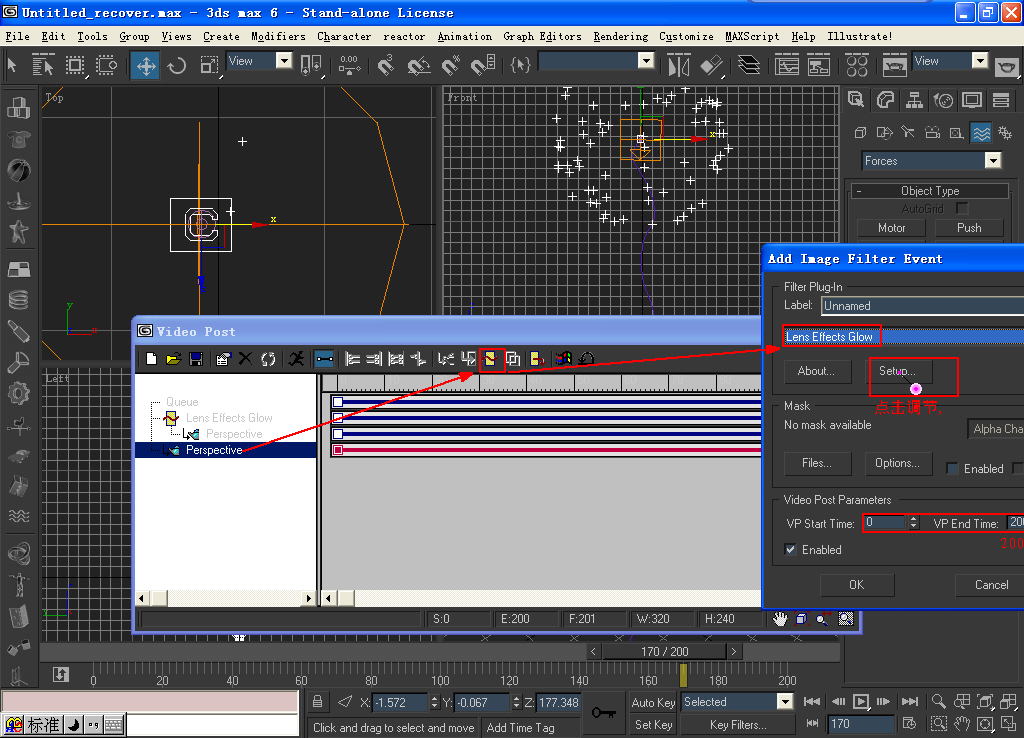Screen dimensions: 1024x738
Task: Activate the Select and Move tool
Action: [145, 65]
